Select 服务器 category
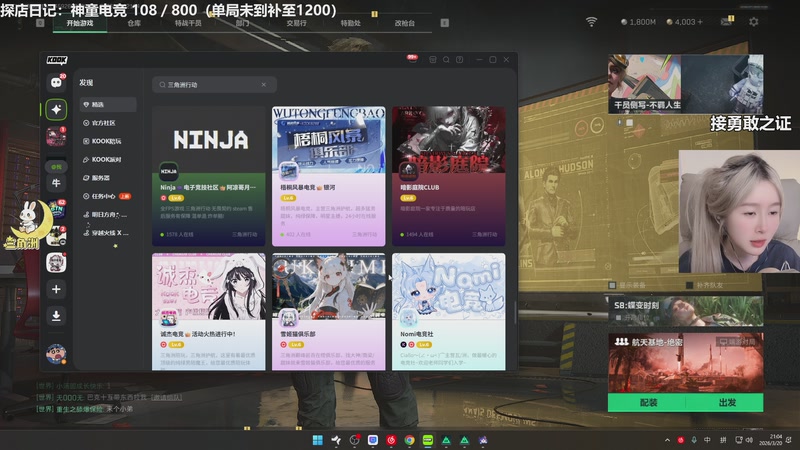Screen dimensions: 800x450 108,178
